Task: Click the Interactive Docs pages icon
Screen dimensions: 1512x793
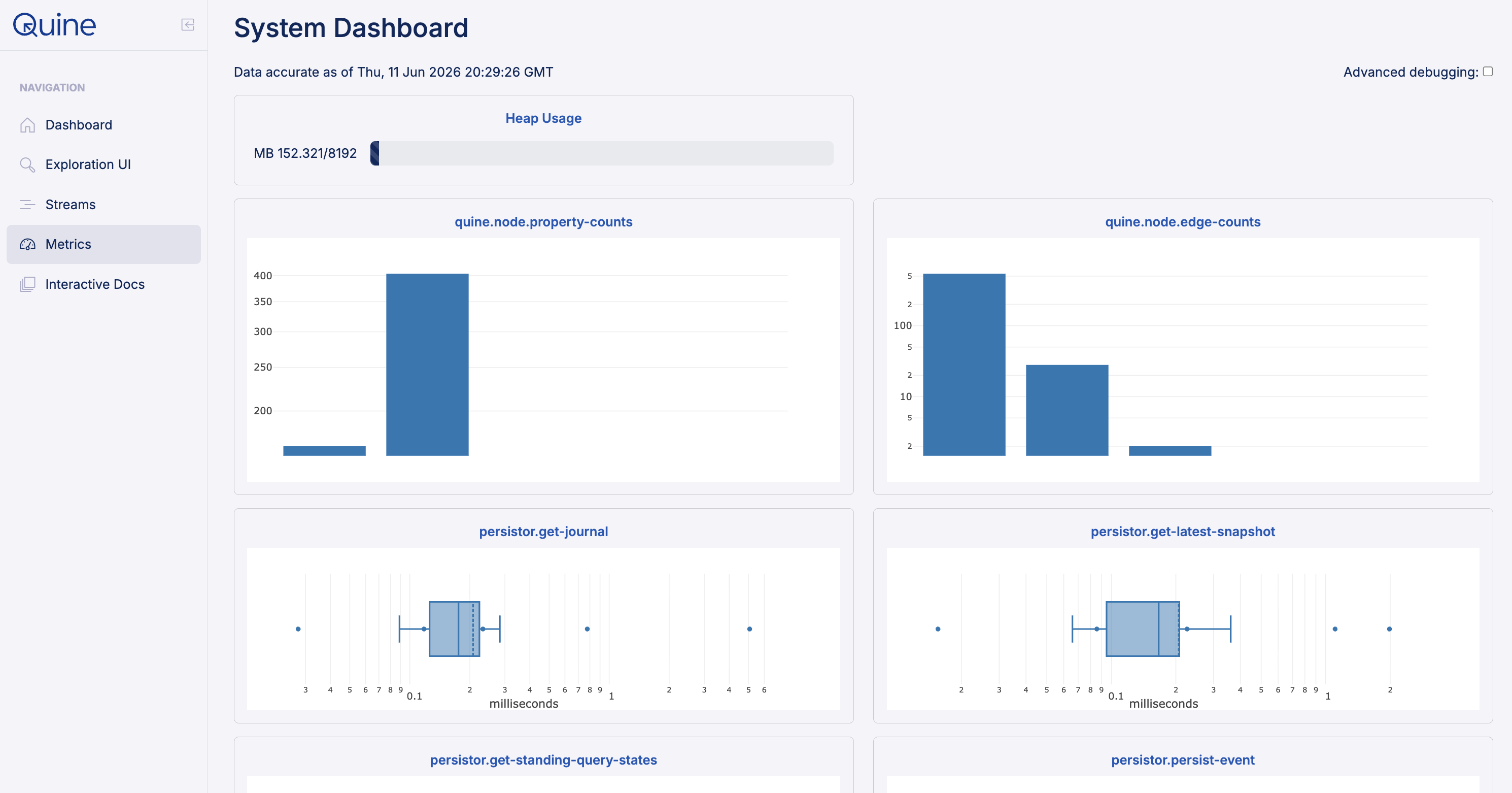Action: tap(27, 284)
